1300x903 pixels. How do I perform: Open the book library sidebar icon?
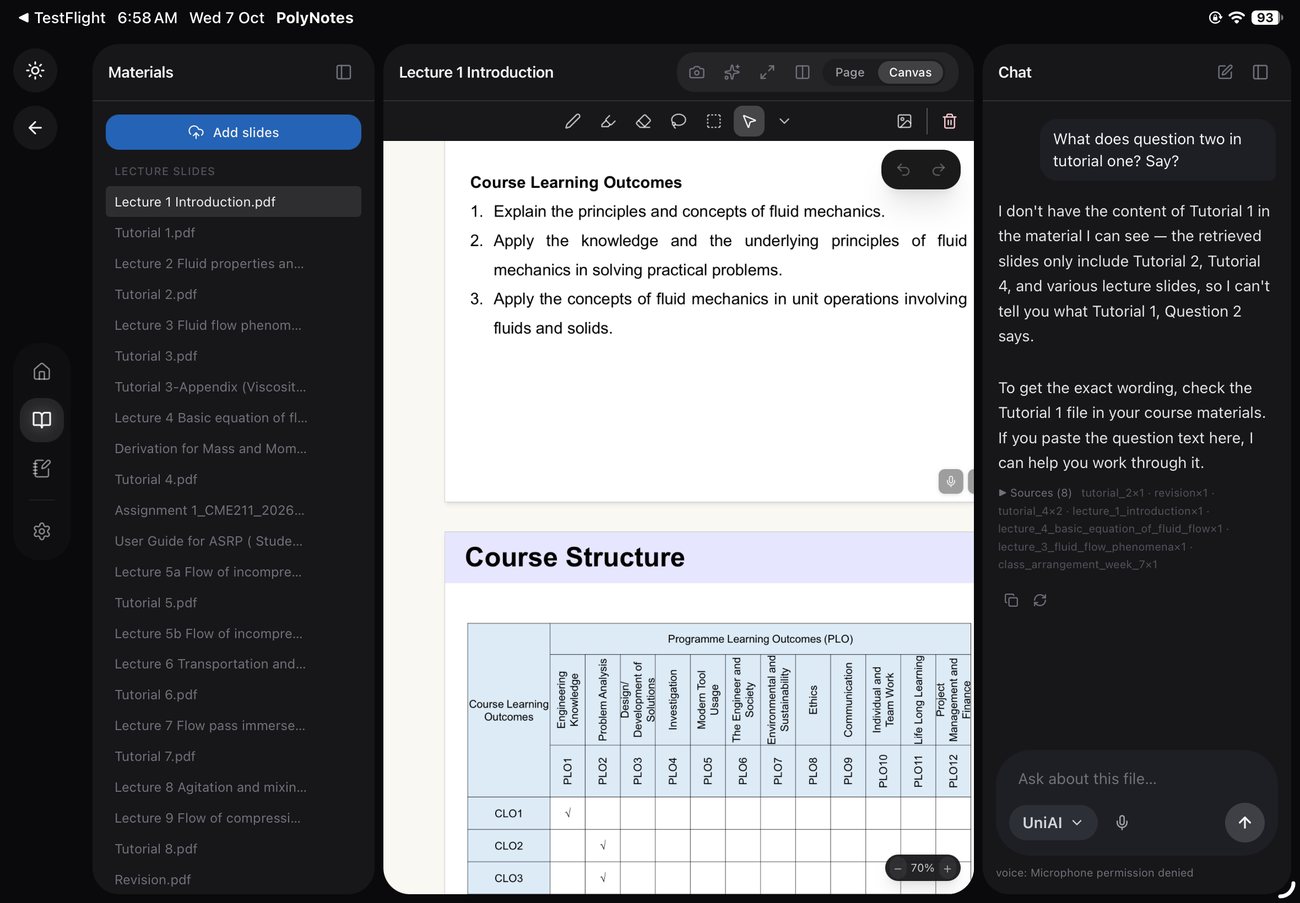point(42,420)
